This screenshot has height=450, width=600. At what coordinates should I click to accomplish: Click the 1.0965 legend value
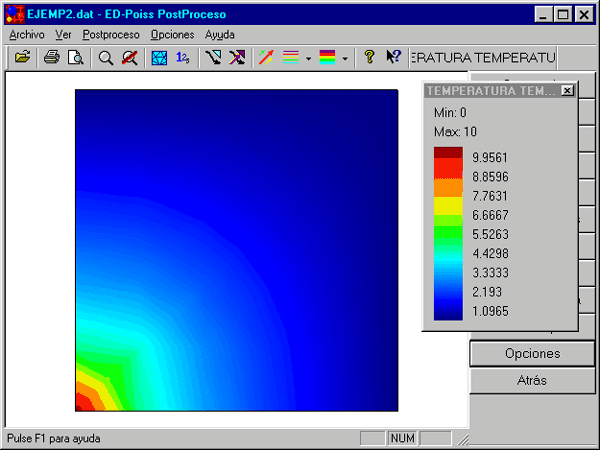490,311
